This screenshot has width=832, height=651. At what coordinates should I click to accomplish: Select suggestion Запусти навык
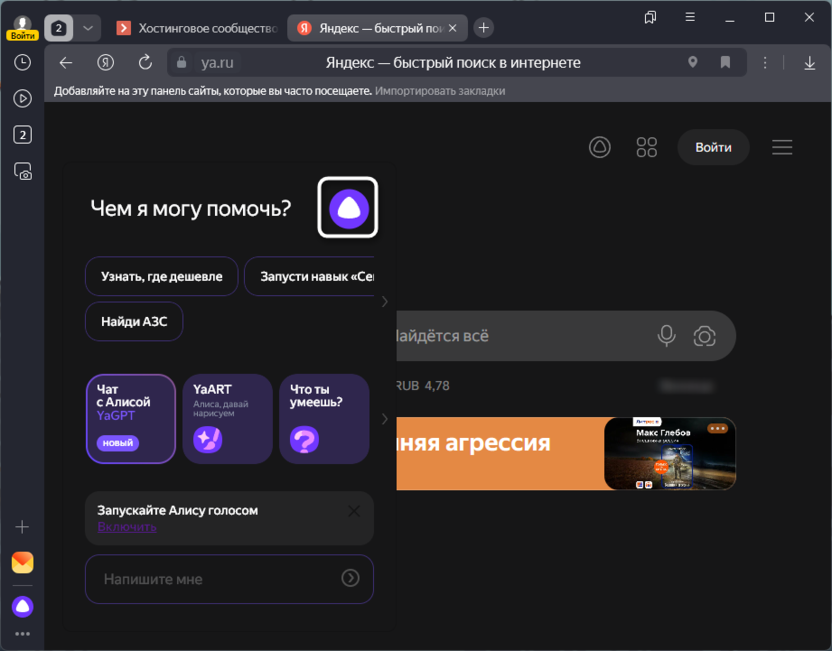point(310,276)
